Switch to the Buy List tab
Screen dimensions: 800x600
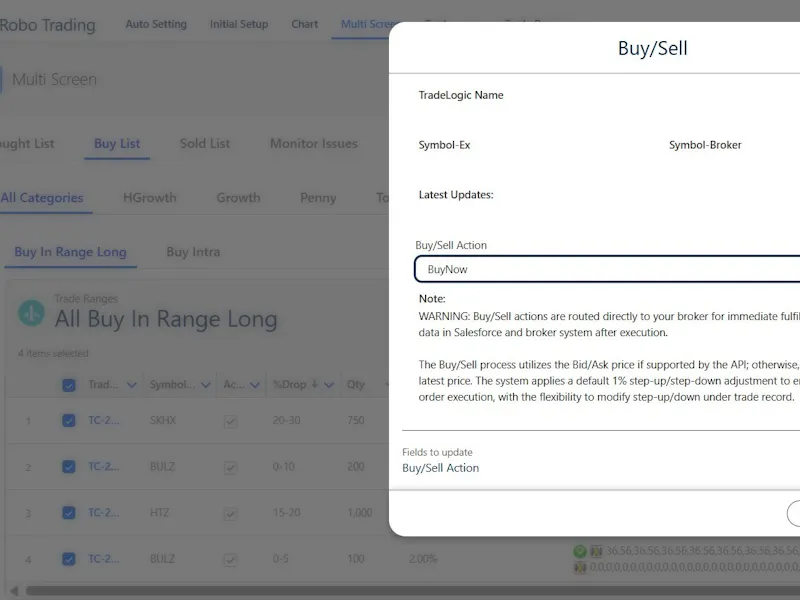click(x=117, y=143)
